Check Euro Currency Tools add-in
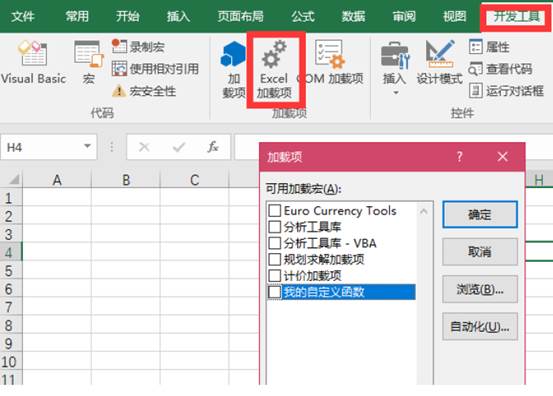The height and width of the screenshot is (396, 553). (274, 211)
